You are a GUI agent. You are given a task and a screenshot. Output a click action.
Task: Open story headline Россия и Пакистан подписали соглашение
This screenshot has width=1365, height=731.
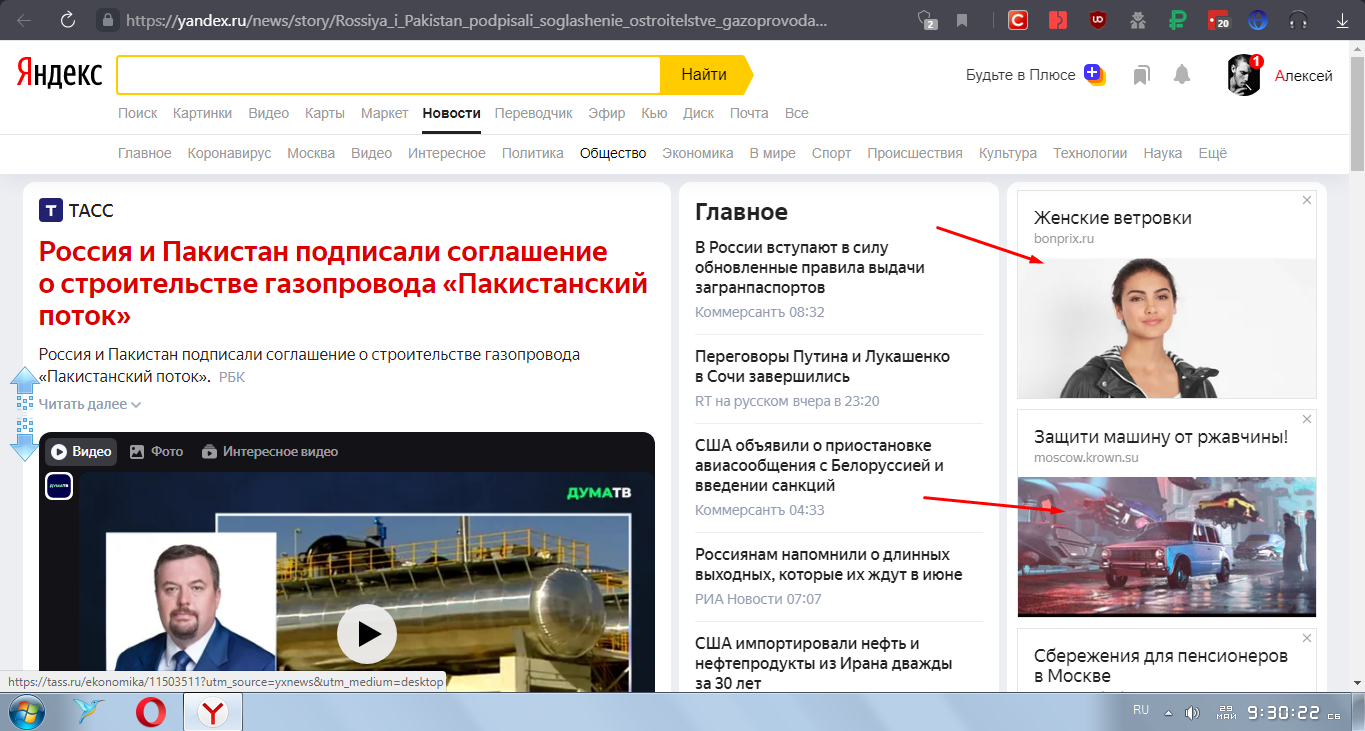click(343, 283)
